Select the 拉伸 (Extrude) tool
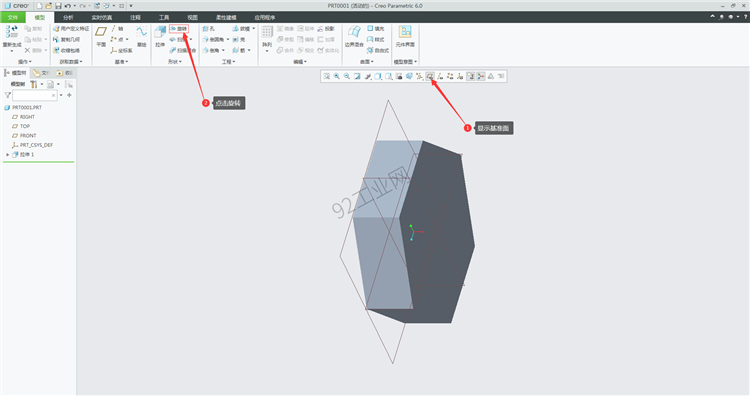The image size is (750, 396). pyautogui.click(x=160, y=37)
